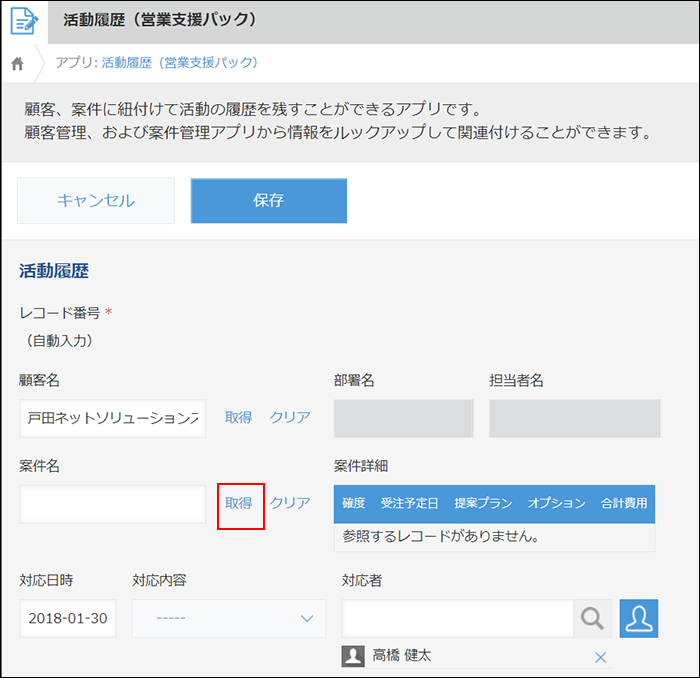The image size is (700, 678).
Task: Click the 対応者 search input field
Action: click(458, 618)
